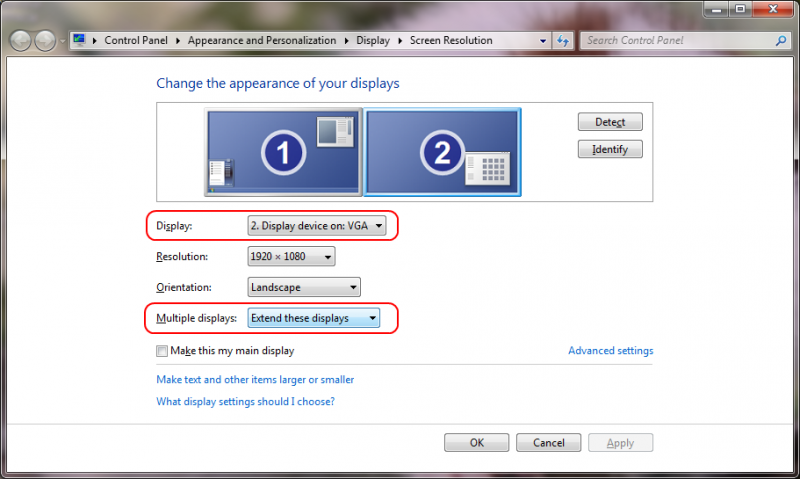This screenshot has width=800, height=479.
Task: Close the Screen Resolution window
Action: (772, 9)
